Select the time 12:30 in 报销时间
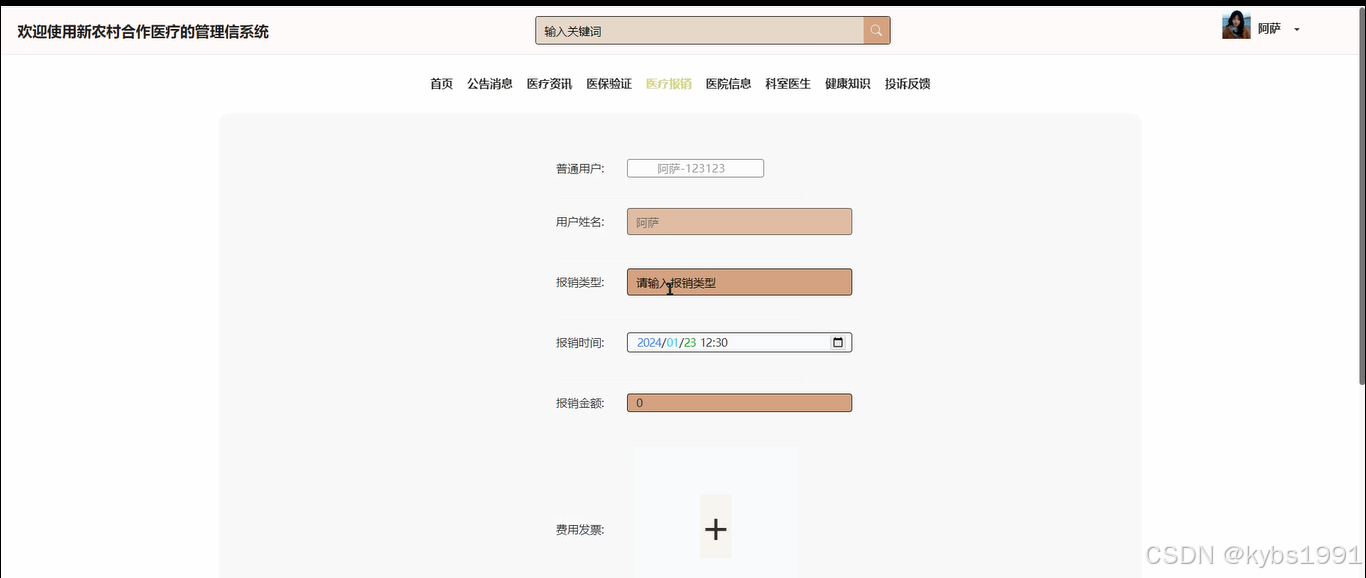 pyautogui.click(x=714, y=342)
